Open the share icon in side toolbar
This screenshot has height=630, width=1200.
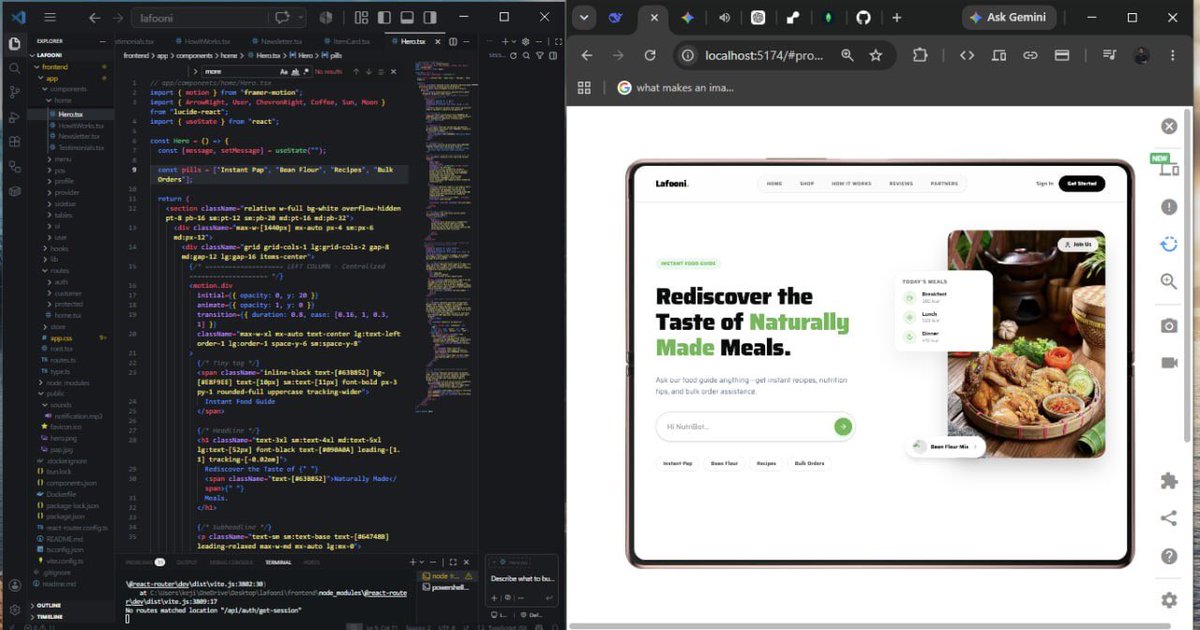tap(1169, 517)
